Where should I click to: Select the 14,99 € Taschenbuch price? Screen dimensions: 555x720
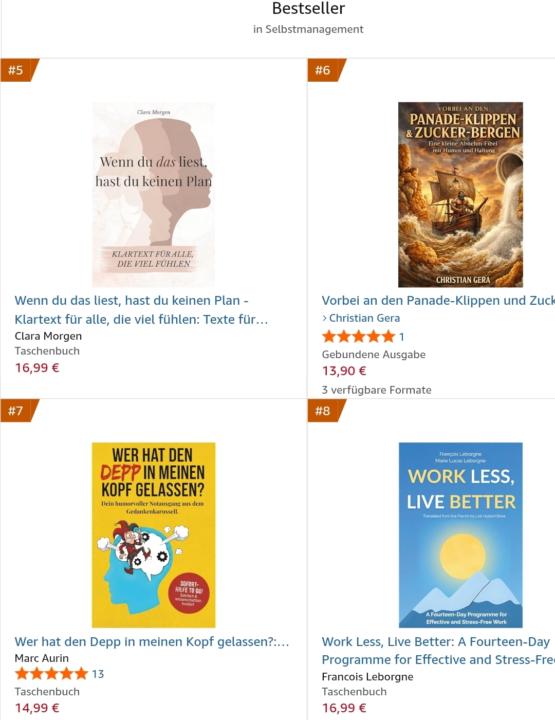(37, 708)
